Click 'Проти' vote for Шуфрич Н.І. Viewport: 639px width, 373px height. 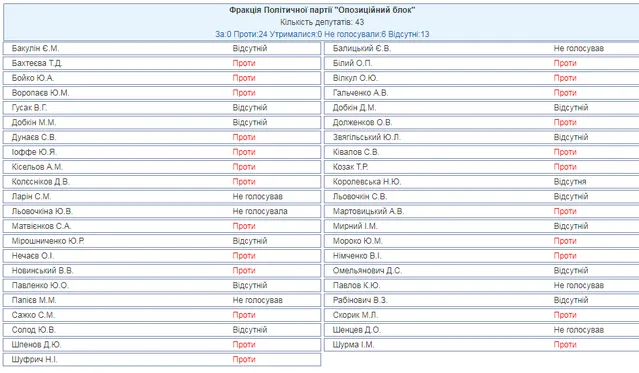point(244,360)
